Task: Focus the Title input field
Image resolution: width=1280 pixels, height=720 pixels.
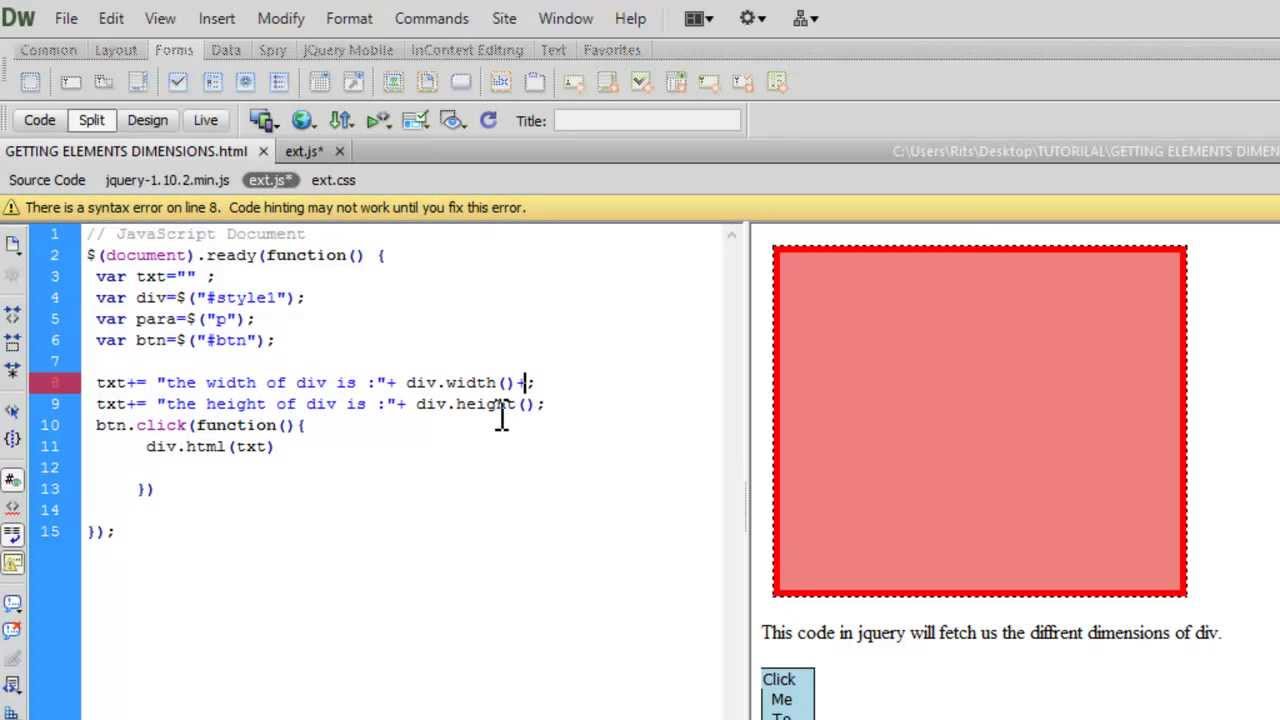Action: pos(648,120)
